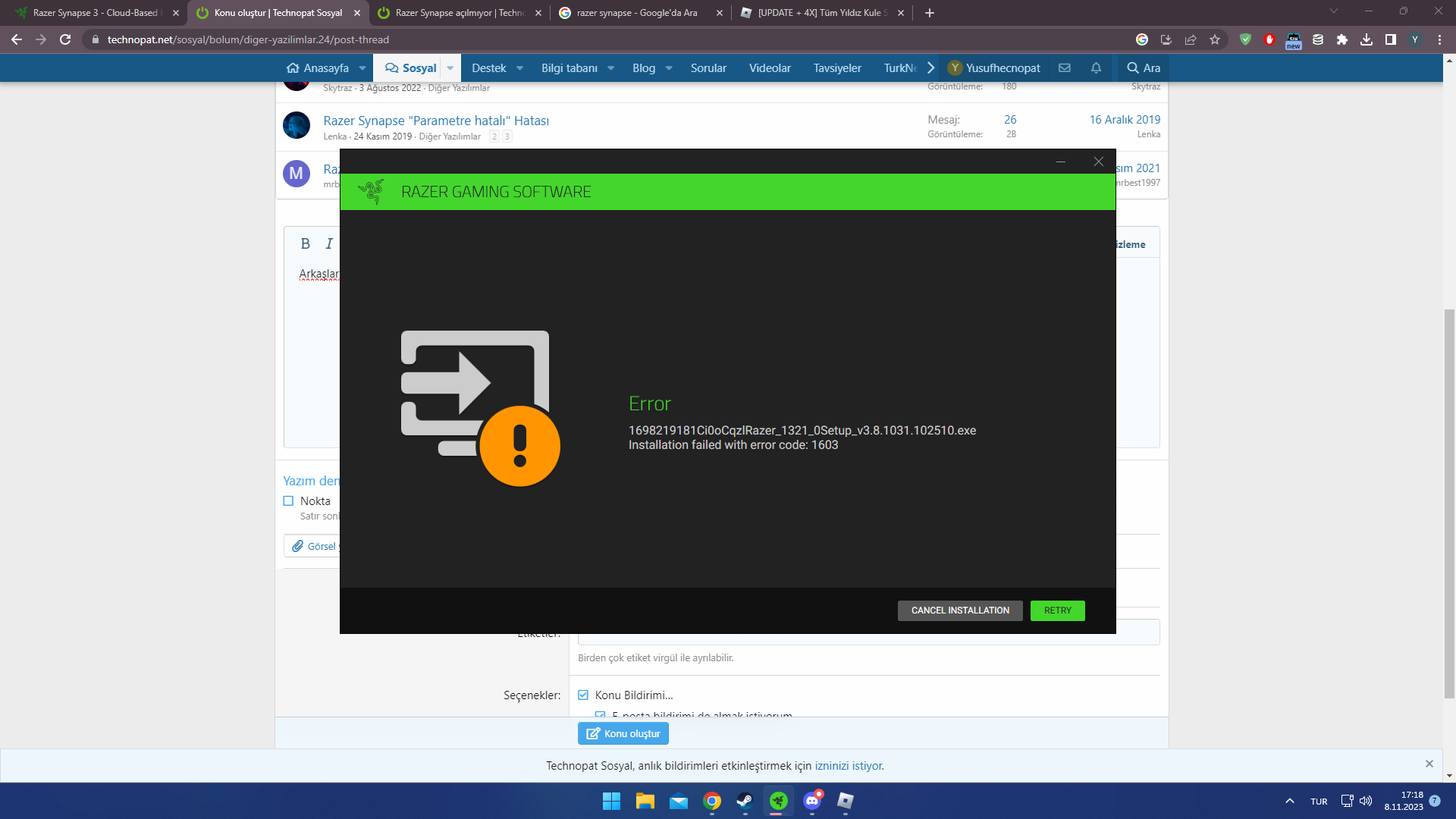
Task: Click the Bold formatting icon
Action: click(x=305, y=243)
